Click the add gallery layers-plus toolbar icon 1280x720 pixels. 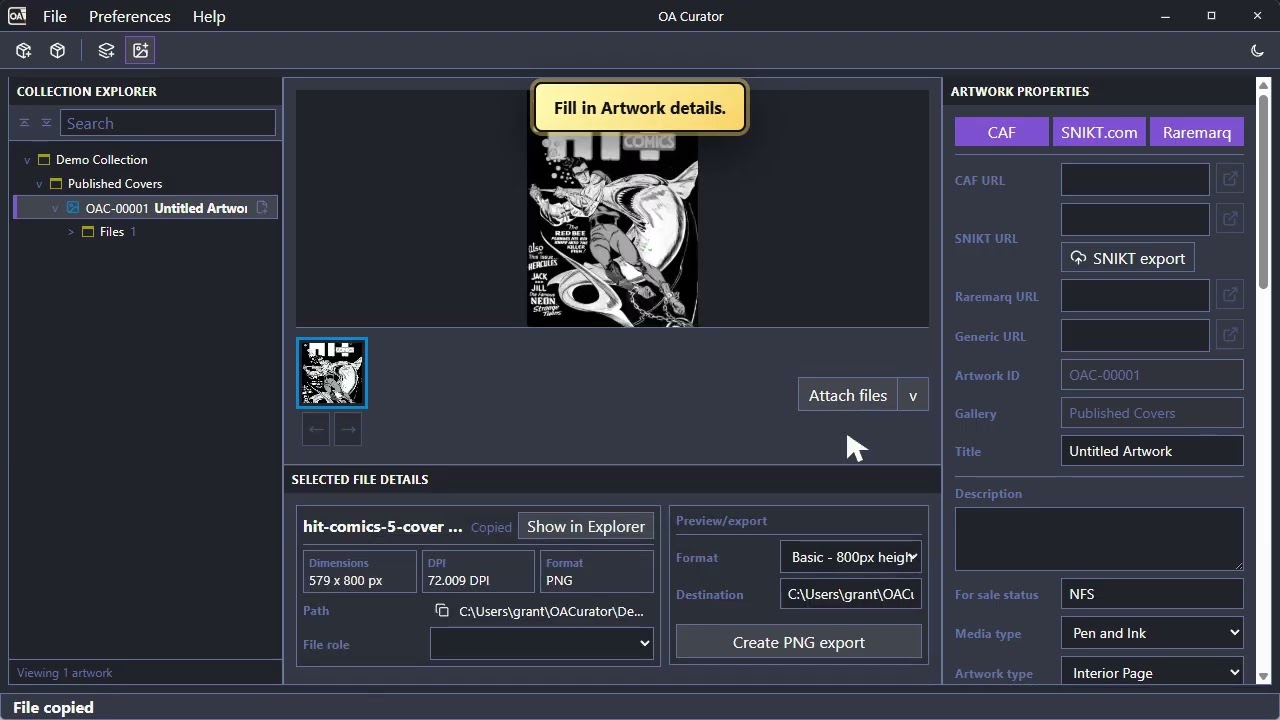click(106, 50)
